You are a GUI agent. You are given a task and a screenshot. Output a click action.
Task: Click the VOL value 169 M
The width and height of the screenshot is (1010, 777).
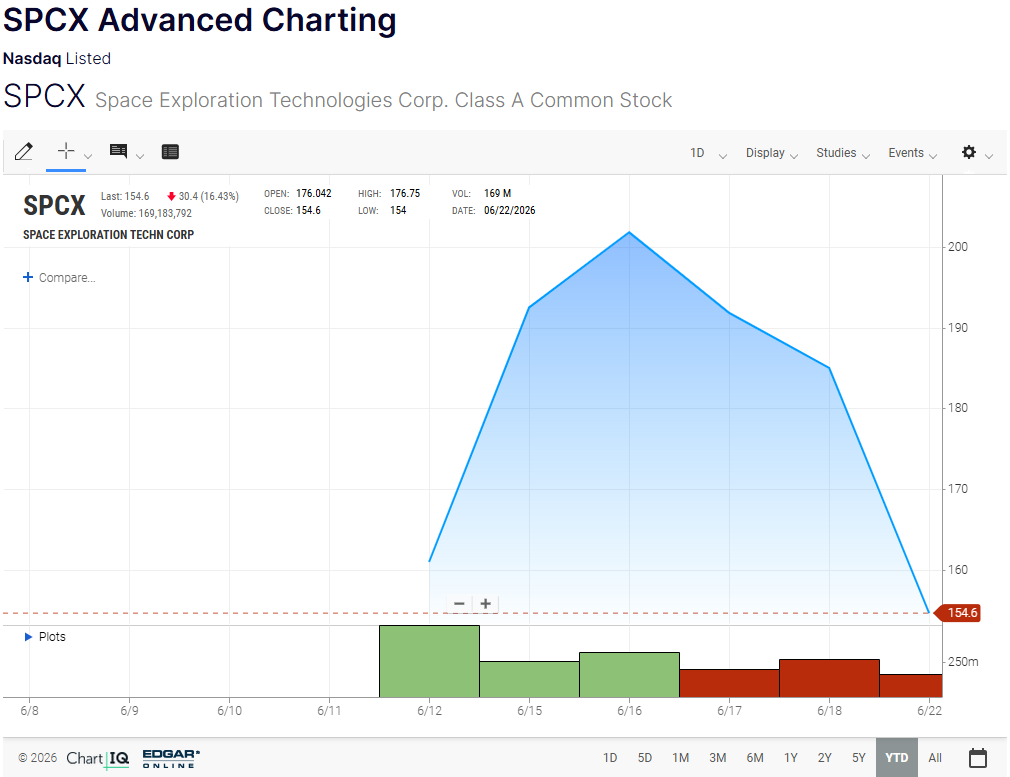[x=497, y=193]
